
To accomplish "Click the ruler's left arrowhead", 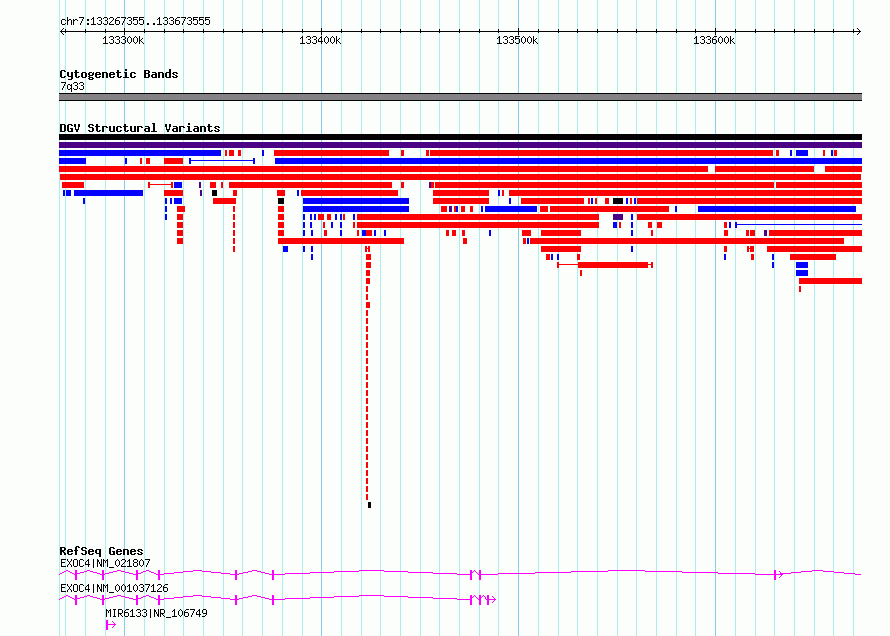I will 62,32.
